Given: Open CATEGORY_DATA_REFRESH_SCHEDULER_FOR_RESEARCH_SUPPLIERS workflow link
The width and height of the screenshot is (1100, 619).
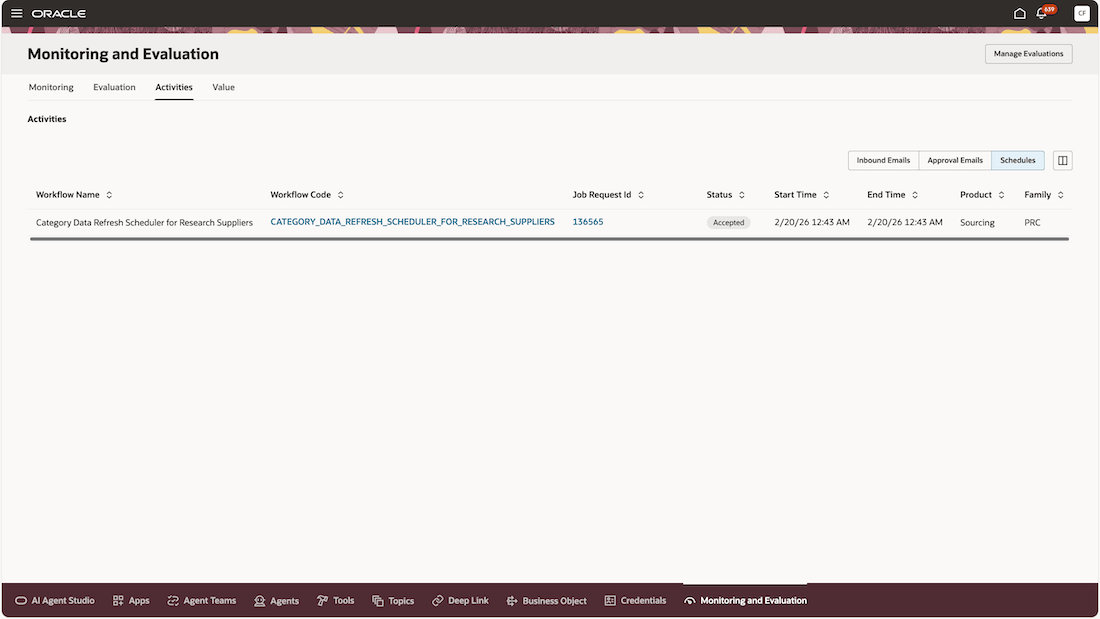Looking at the screenshot, I should 412,222.
